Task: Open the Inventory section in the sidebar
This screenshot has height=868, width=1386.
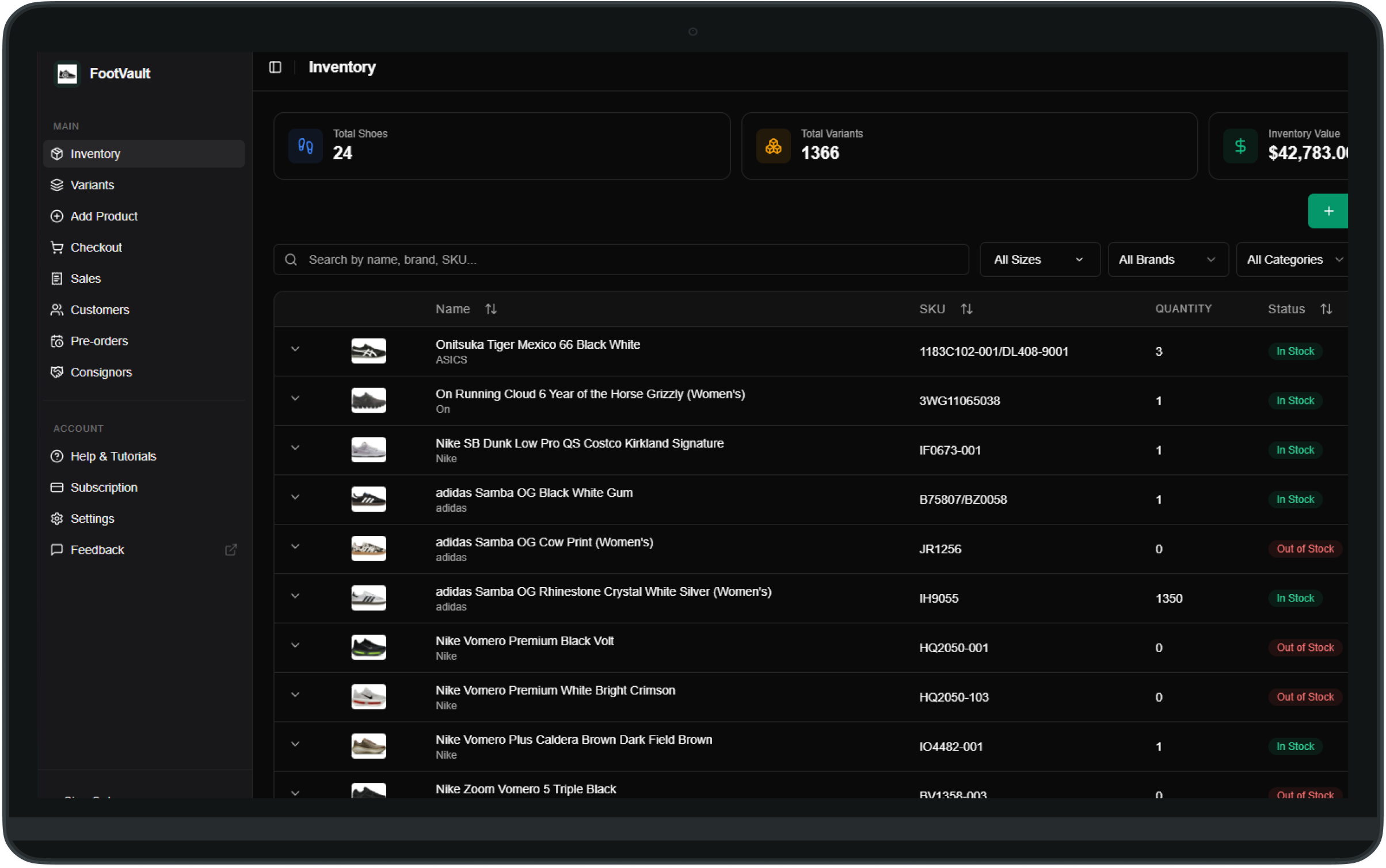Action: pos(95,154)
